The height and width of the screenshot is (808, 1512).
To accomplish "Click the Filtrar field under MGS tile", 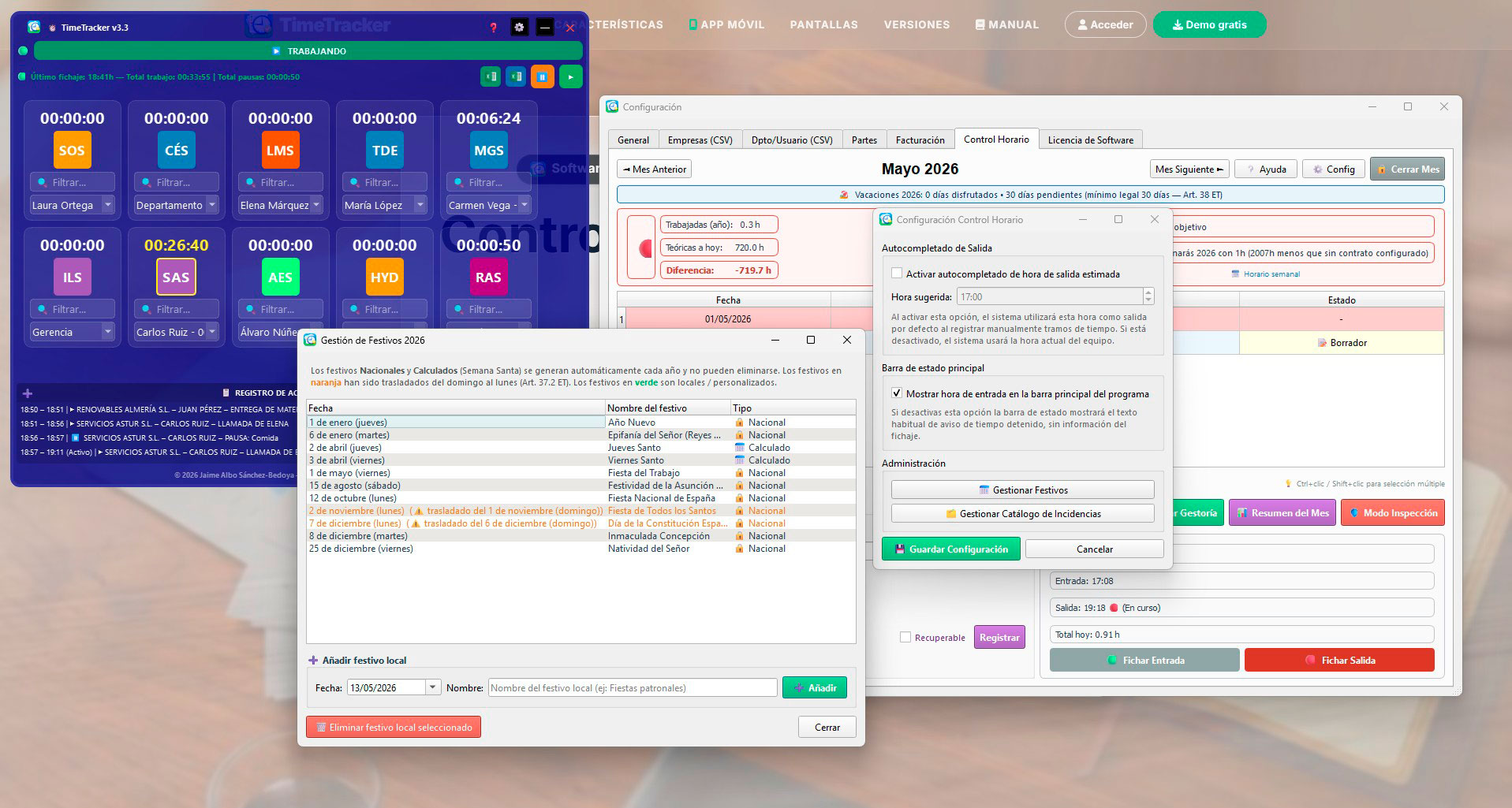I will (x=489, y=182).
